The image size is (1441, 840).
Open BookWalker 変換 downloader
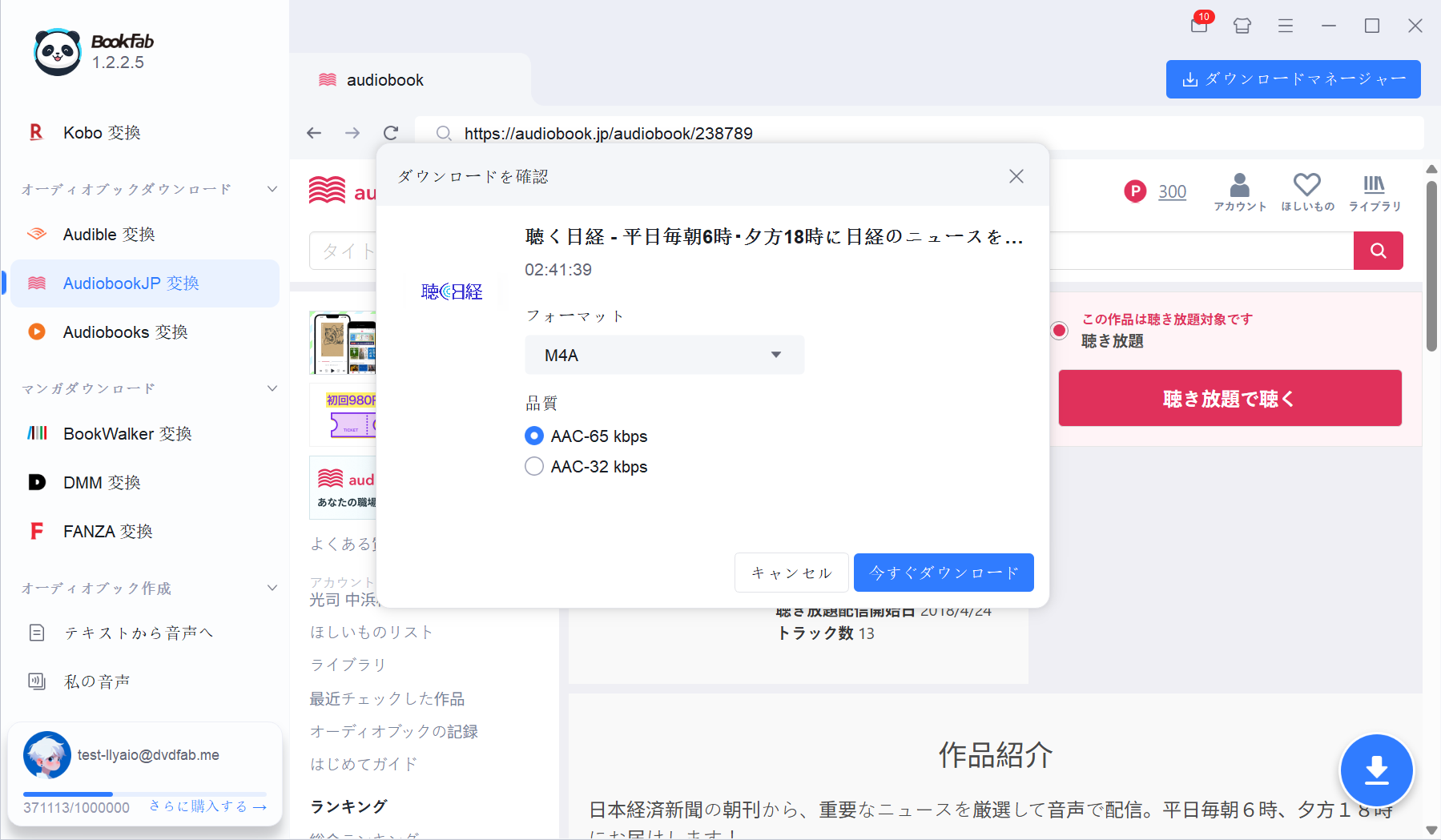click(x=127, y=433)
